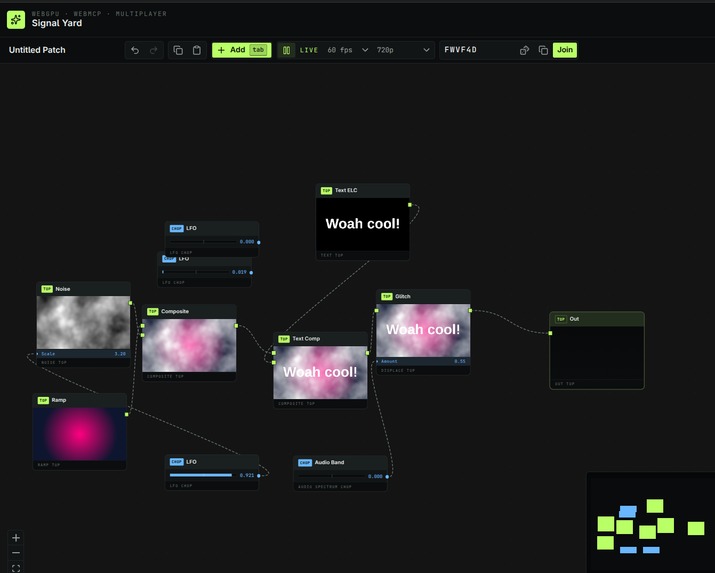Click the share link icon beside room code

524,50
